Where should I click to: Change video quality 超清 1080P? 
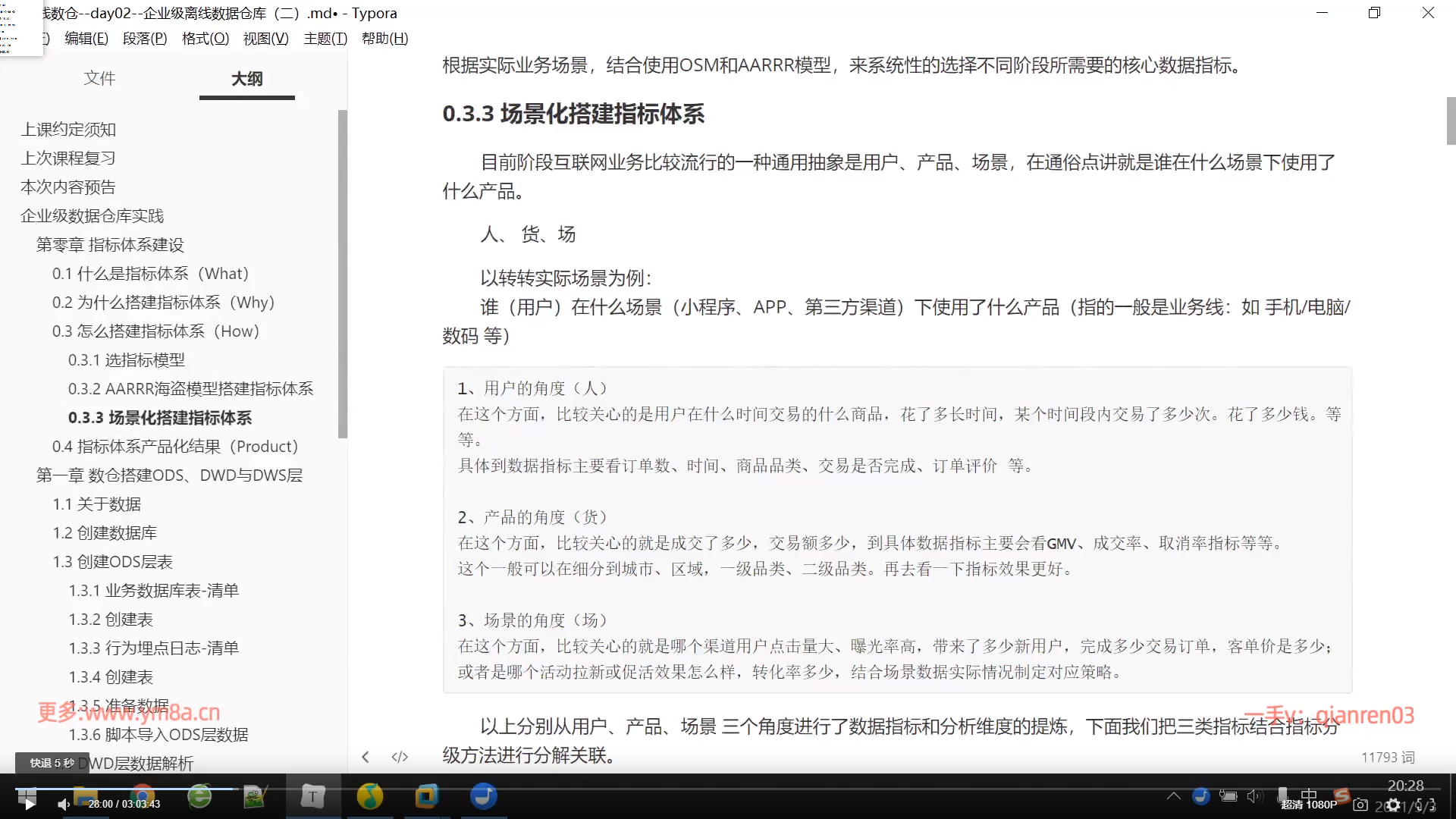coord(1309,805)
